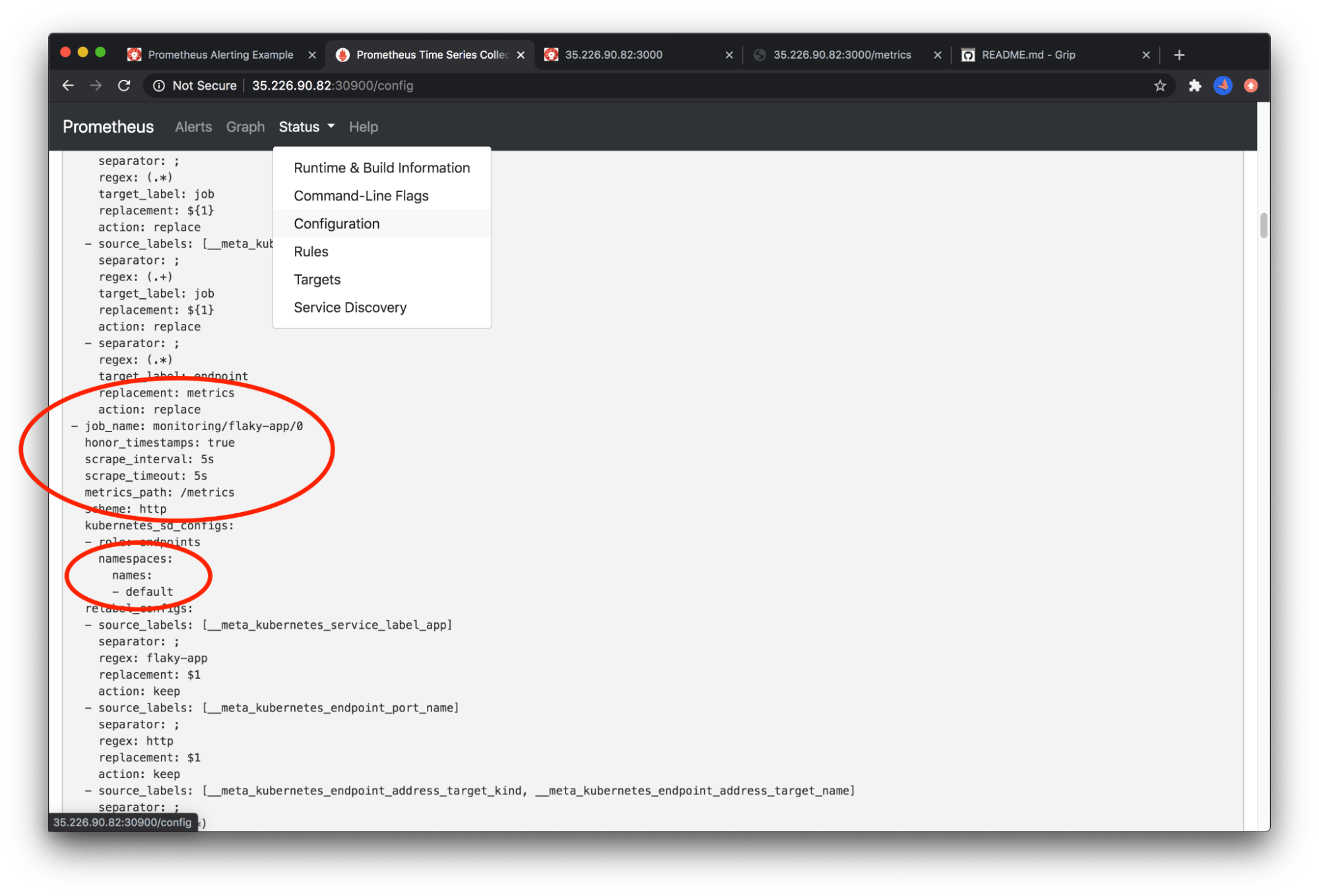
Task: Open the Alerts page link
Action: point(193,126)
